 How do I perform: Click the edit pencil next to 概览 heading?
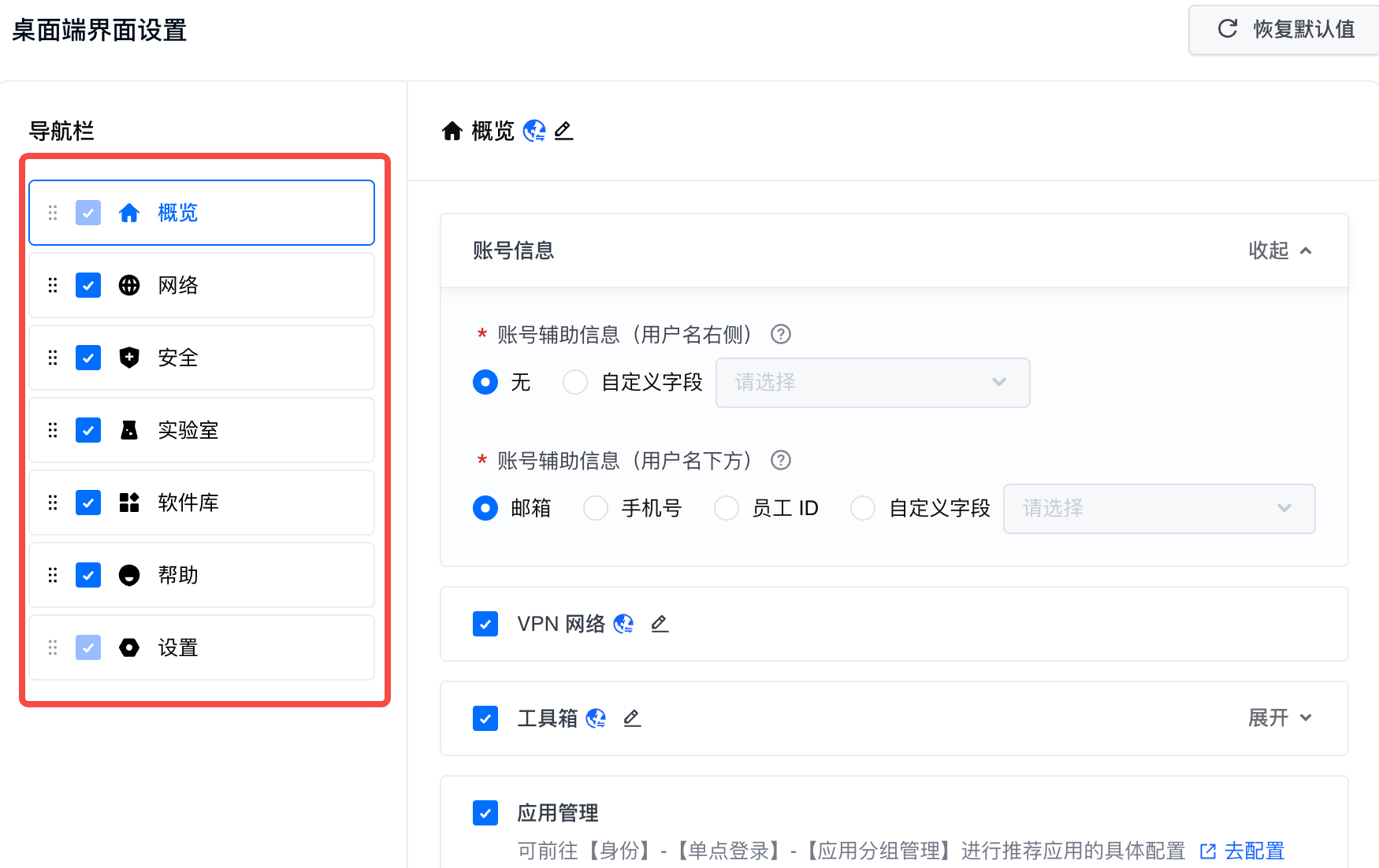click(x=563, y=131)
